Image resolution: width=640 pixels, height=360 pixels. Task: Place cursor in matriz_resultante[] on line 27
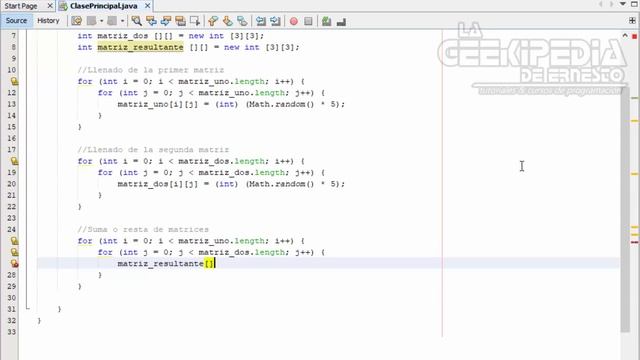click(x=166, y=264)
